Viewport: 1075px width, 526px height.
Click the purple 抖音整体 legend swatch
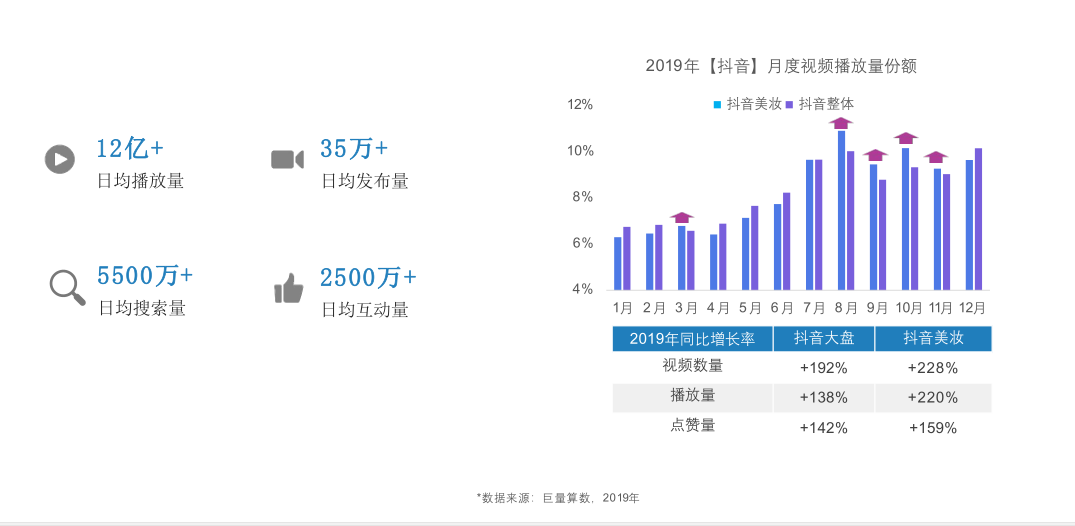click(789, 105)
